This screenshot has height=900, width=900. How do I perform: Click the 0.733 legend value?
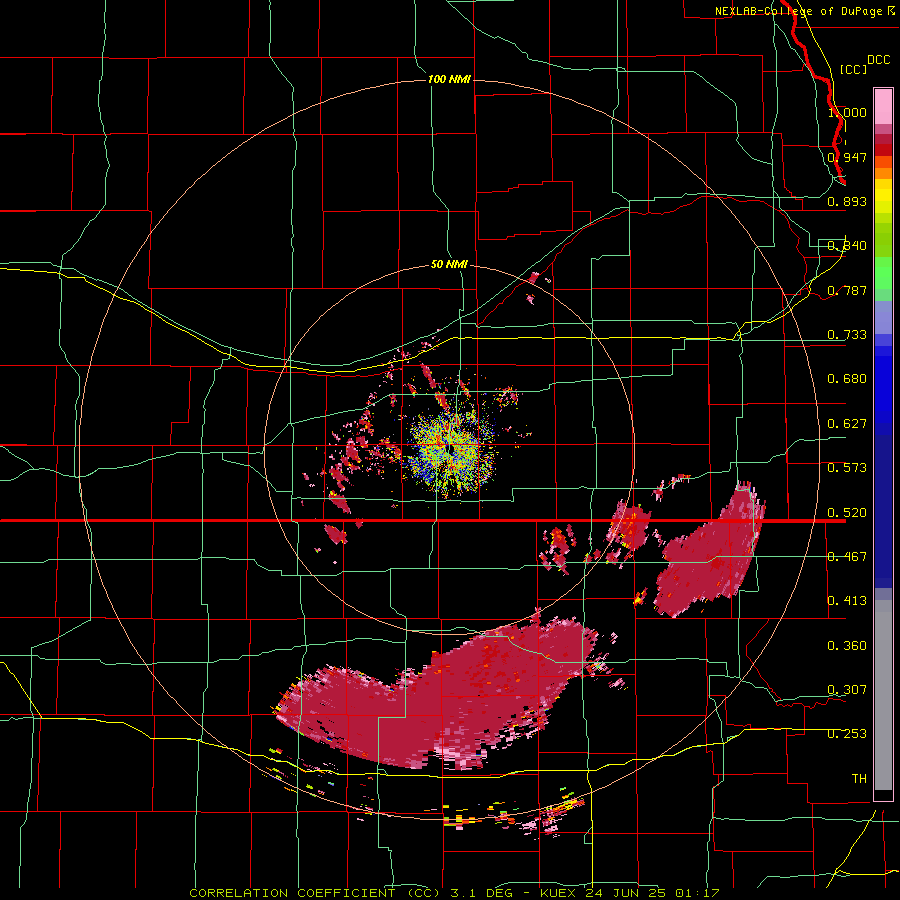(x=847, y=335)
